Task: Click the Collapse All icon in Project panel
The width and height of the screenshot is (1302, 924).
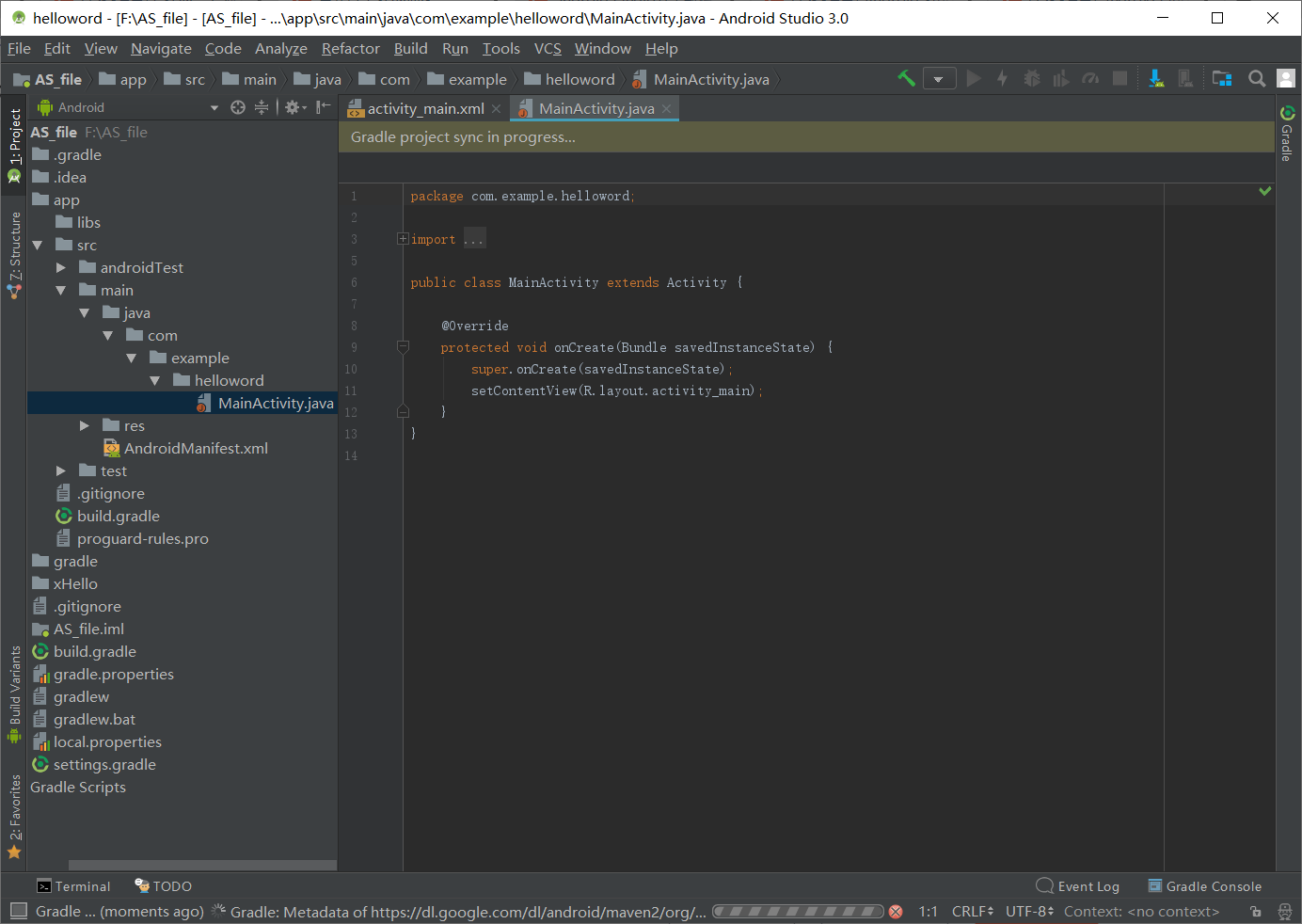Action: point(262,107)
